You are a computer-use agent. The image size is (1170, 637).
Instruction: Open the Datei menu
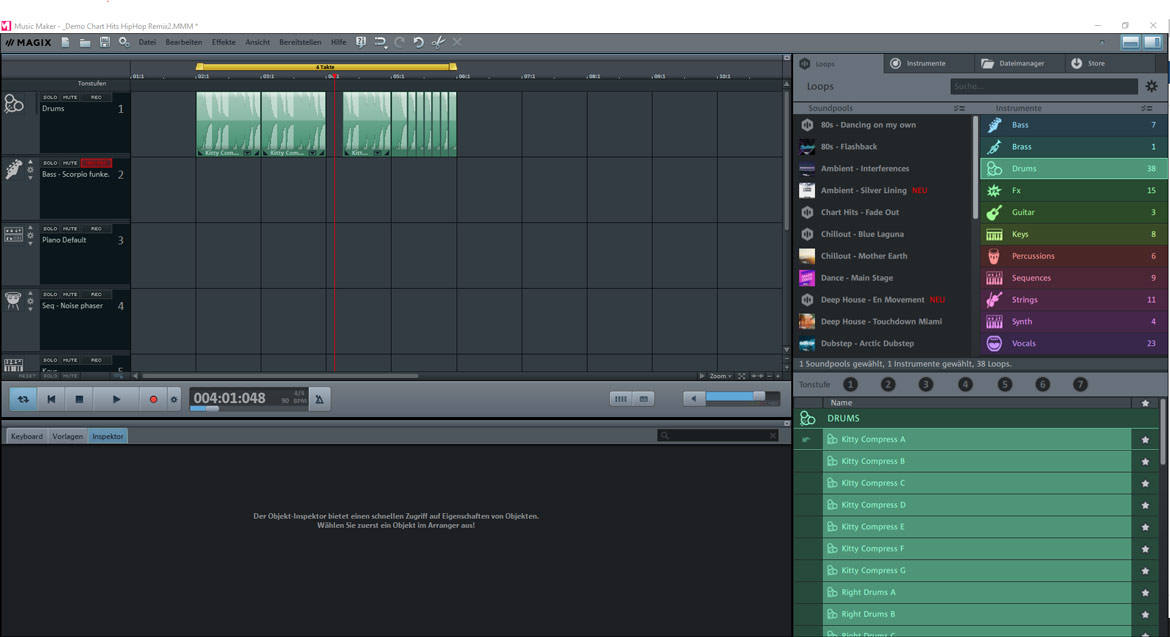click(x=147, y=43)
